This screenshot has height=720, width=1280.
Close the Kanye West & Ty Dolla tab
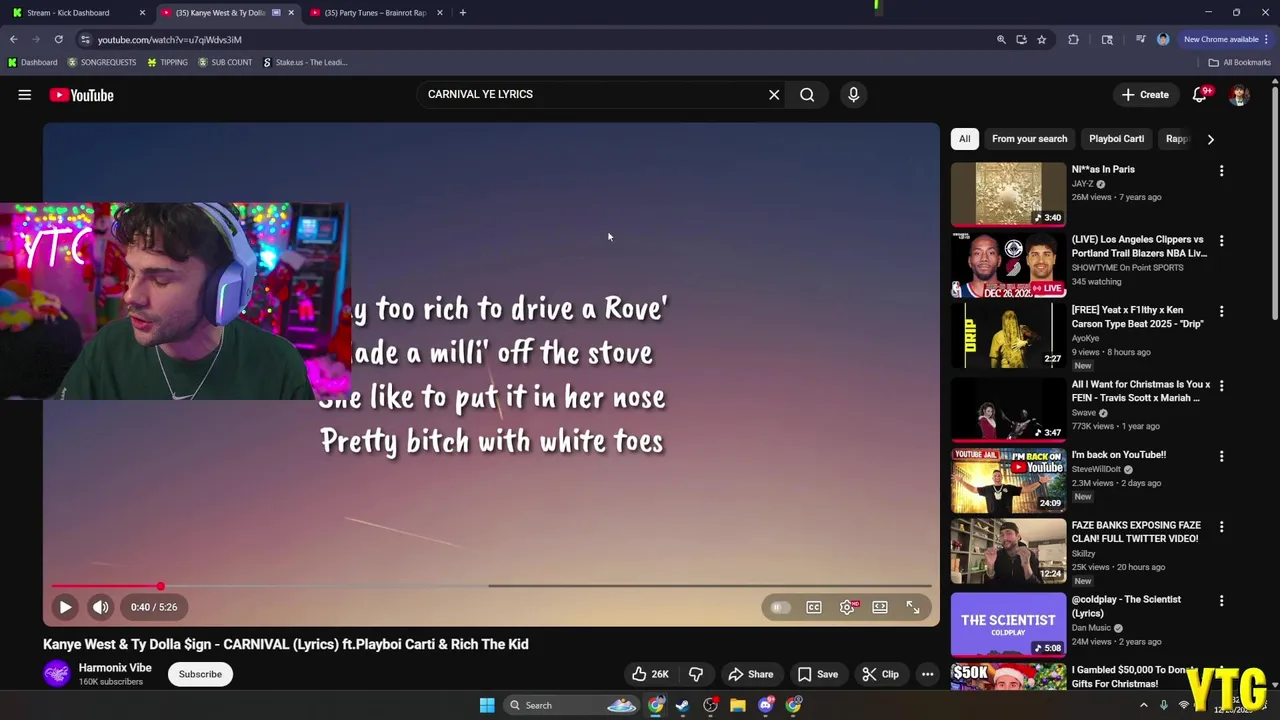pos(291,13)
